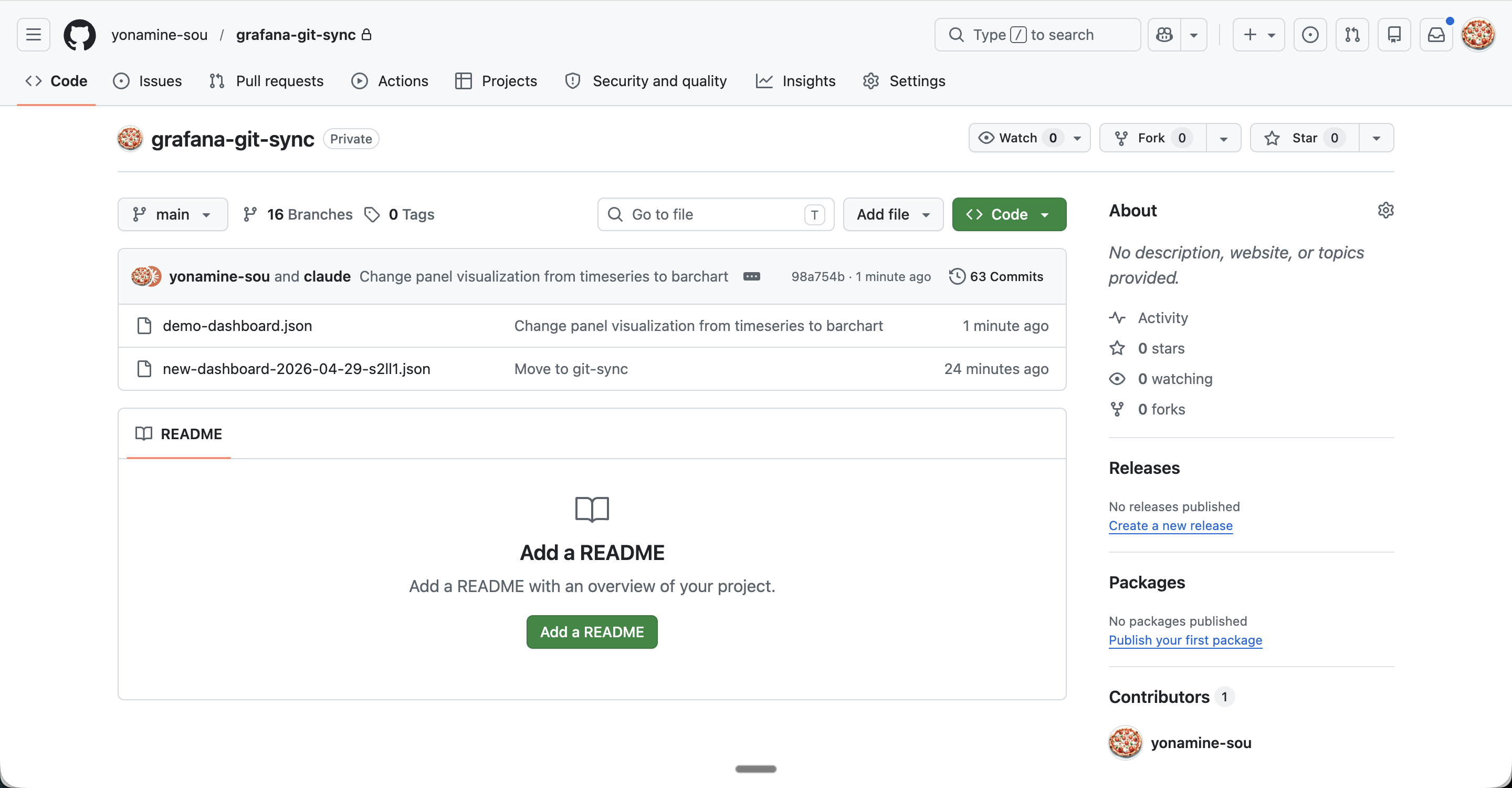1512x788 pixels.
Task: Open the hamburger navigation menu
Action: [34, 35]
